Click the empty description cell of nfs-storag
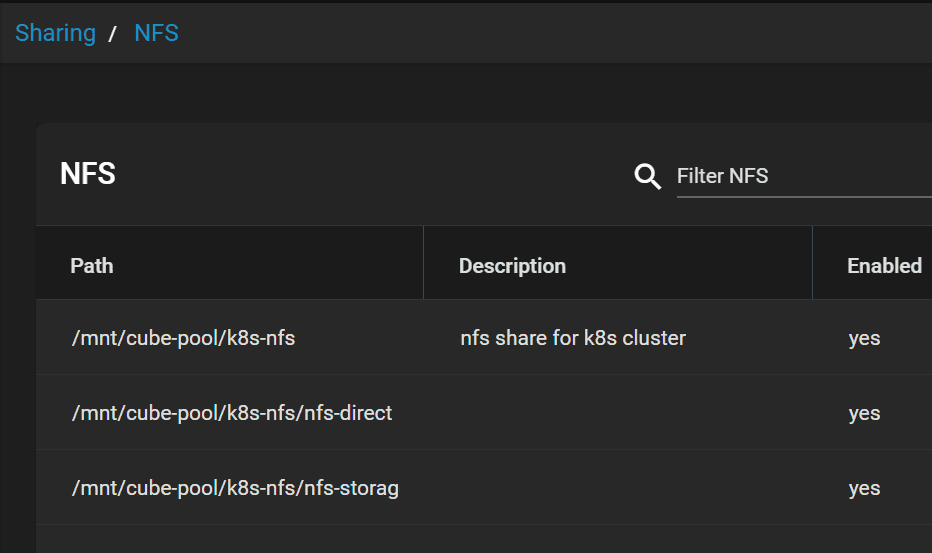The height and width of the screenshot is (553, 932). [x=618, y=488]
